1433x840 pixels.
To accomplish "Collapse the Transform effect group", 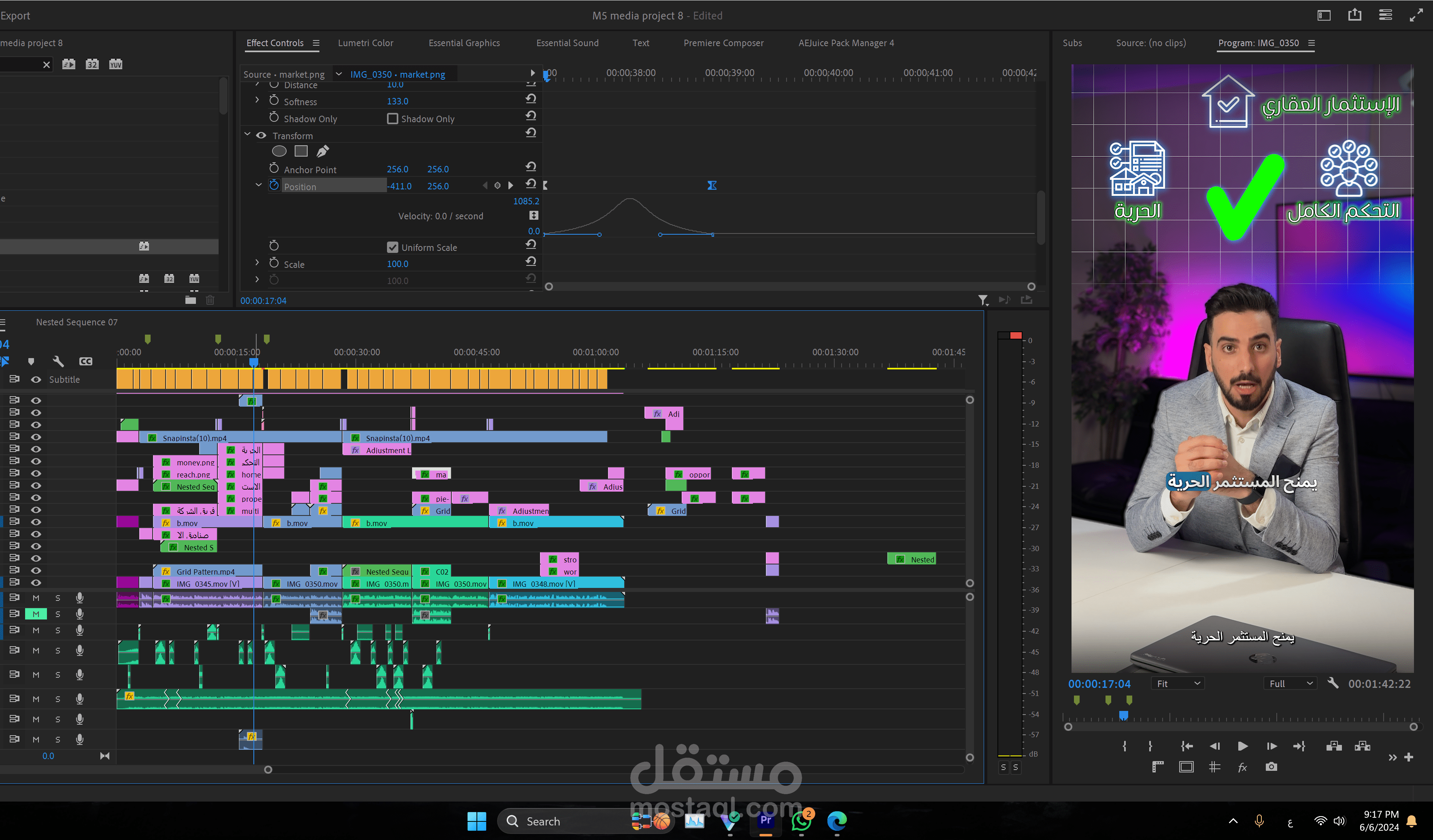I will tap(247, 135).
